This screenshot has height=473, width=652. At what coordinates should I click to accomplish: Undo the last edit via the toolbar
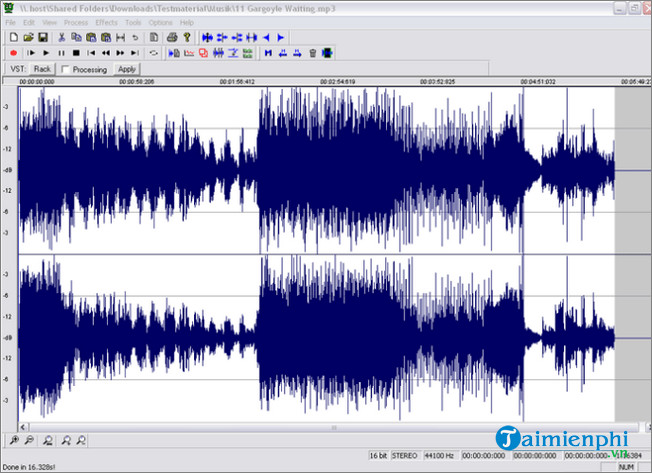pyautogui.click(x=136, y=37)
